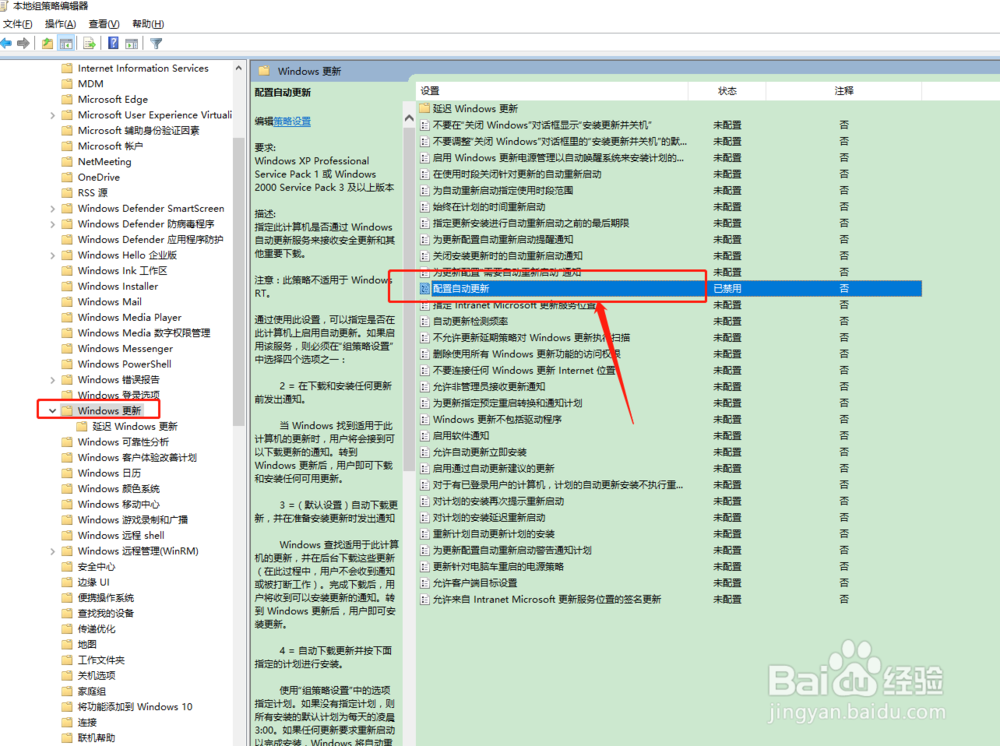This screenshot has height=746, width=1000.
Task: Click the Back navigation arrow
Action: pos(8,42)
